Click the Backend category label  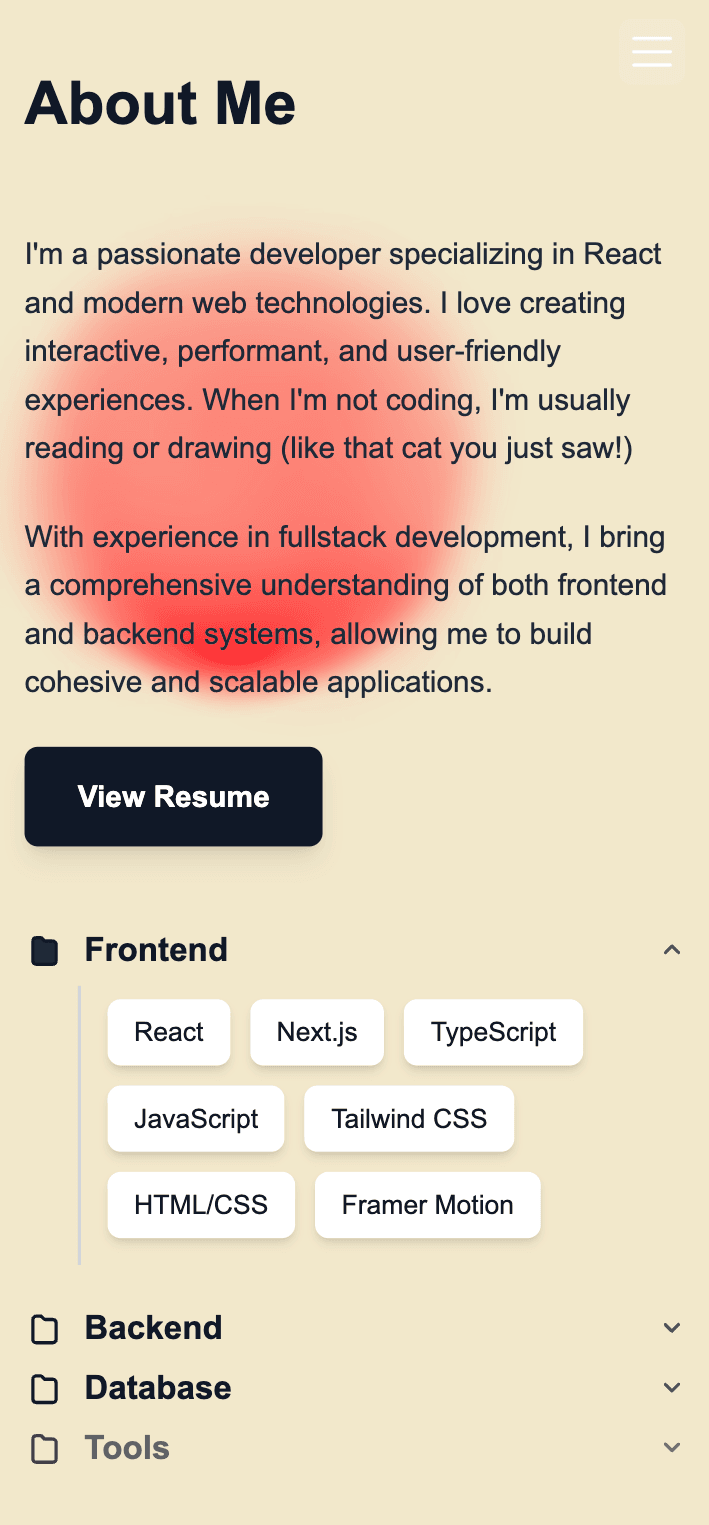click(x=153, y=1328)
